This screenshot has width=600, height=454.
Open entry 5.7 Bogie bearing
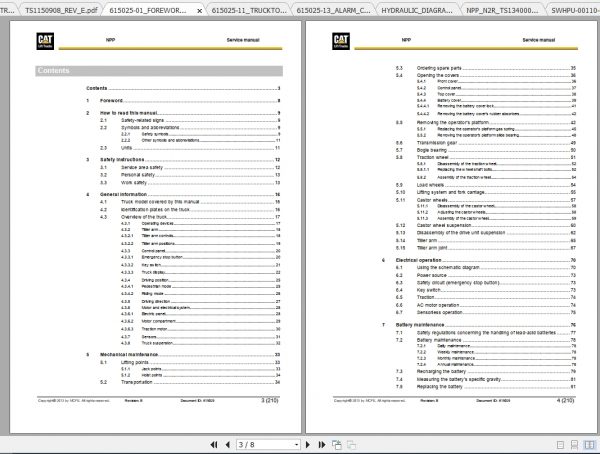pos(486,150)
